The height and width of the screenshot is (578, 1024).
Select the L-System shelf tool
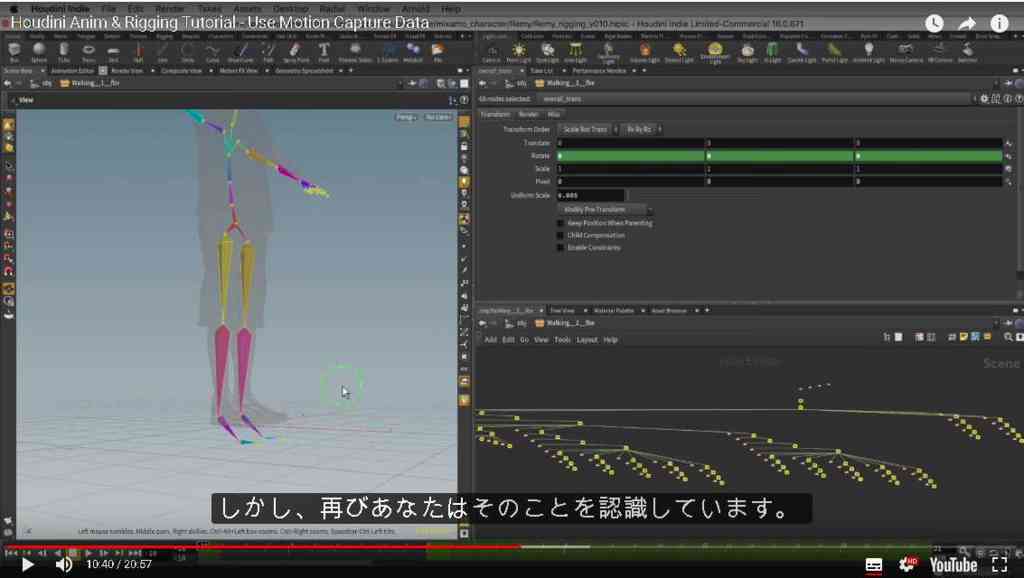point(388,52)
